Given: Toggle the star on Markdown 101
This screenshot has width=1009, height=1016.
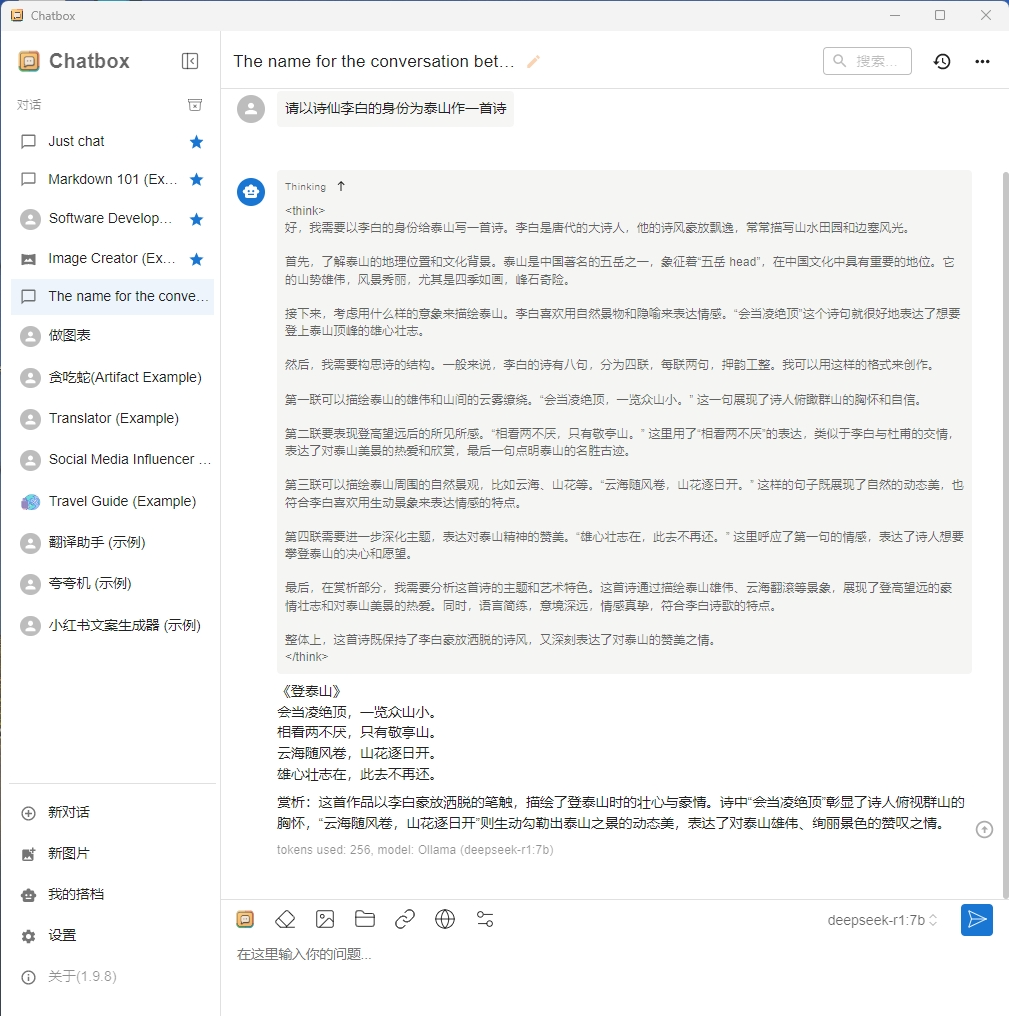Looking at the screenshot, I should point(196,179).
